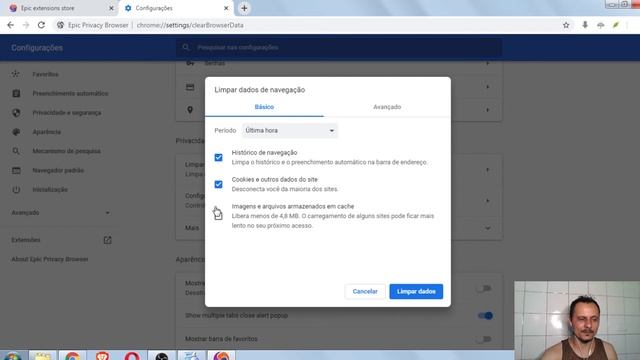Uncheck Cookies e outros dados do site

[218, 184]
